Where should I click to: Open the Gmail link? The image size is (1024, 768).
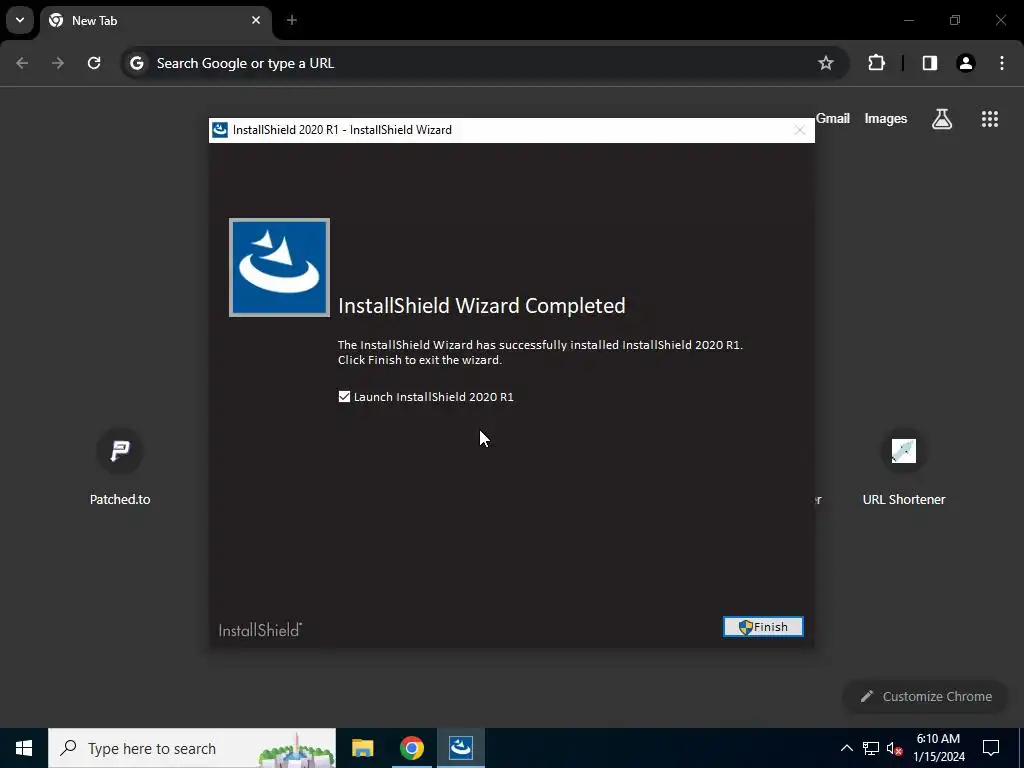coord(833,118)
